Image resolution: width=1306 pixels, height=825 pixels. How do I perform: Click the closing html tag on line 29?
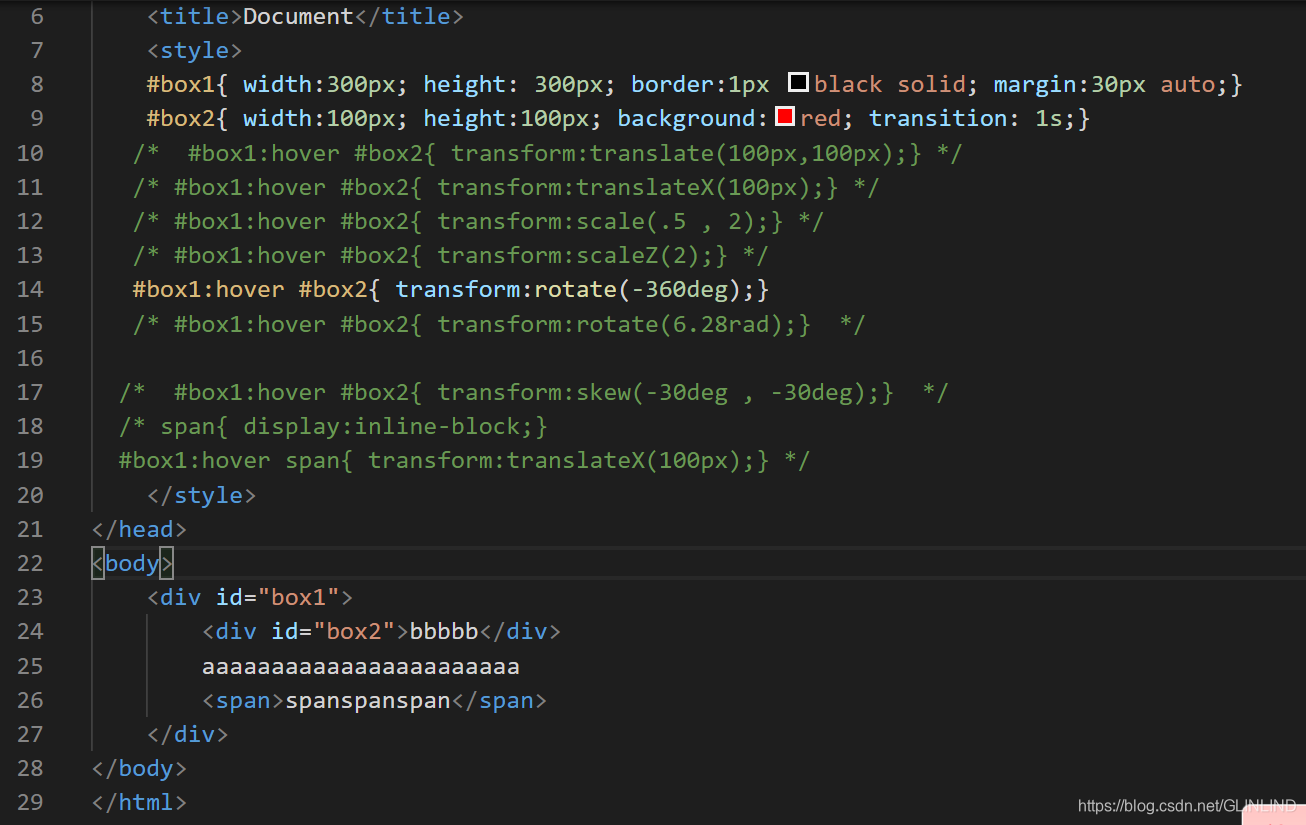[139, 802]
